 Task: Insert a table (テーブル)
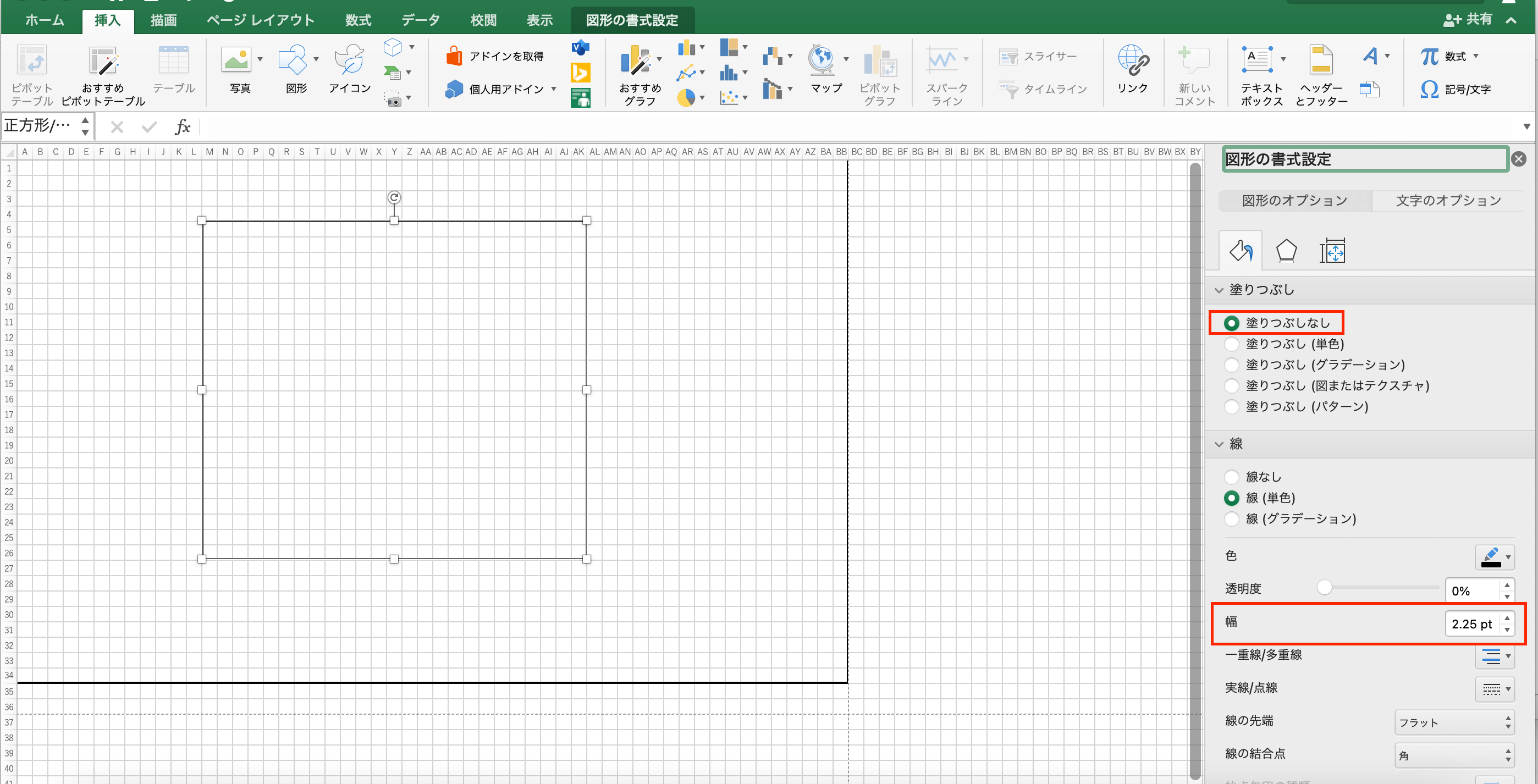(x=173, y=69)
